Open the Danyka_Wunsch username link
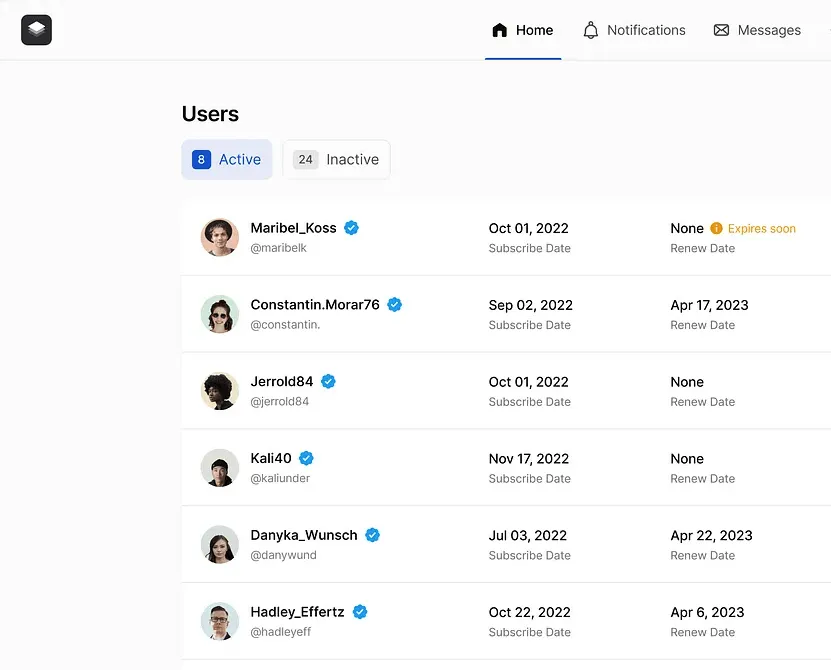Image resolution: width=831 pixels, height=670 pixels. [304, 535]
